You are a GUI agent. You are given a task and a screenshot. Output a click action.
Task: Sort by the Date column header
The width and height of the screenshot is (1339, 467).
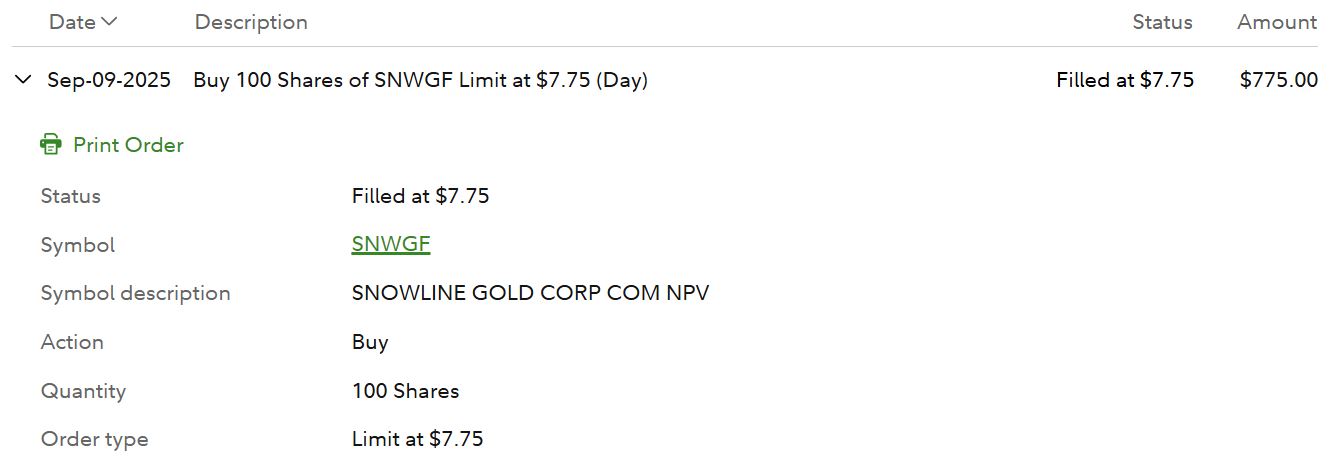pyautogui.click(x=72, y=22)
